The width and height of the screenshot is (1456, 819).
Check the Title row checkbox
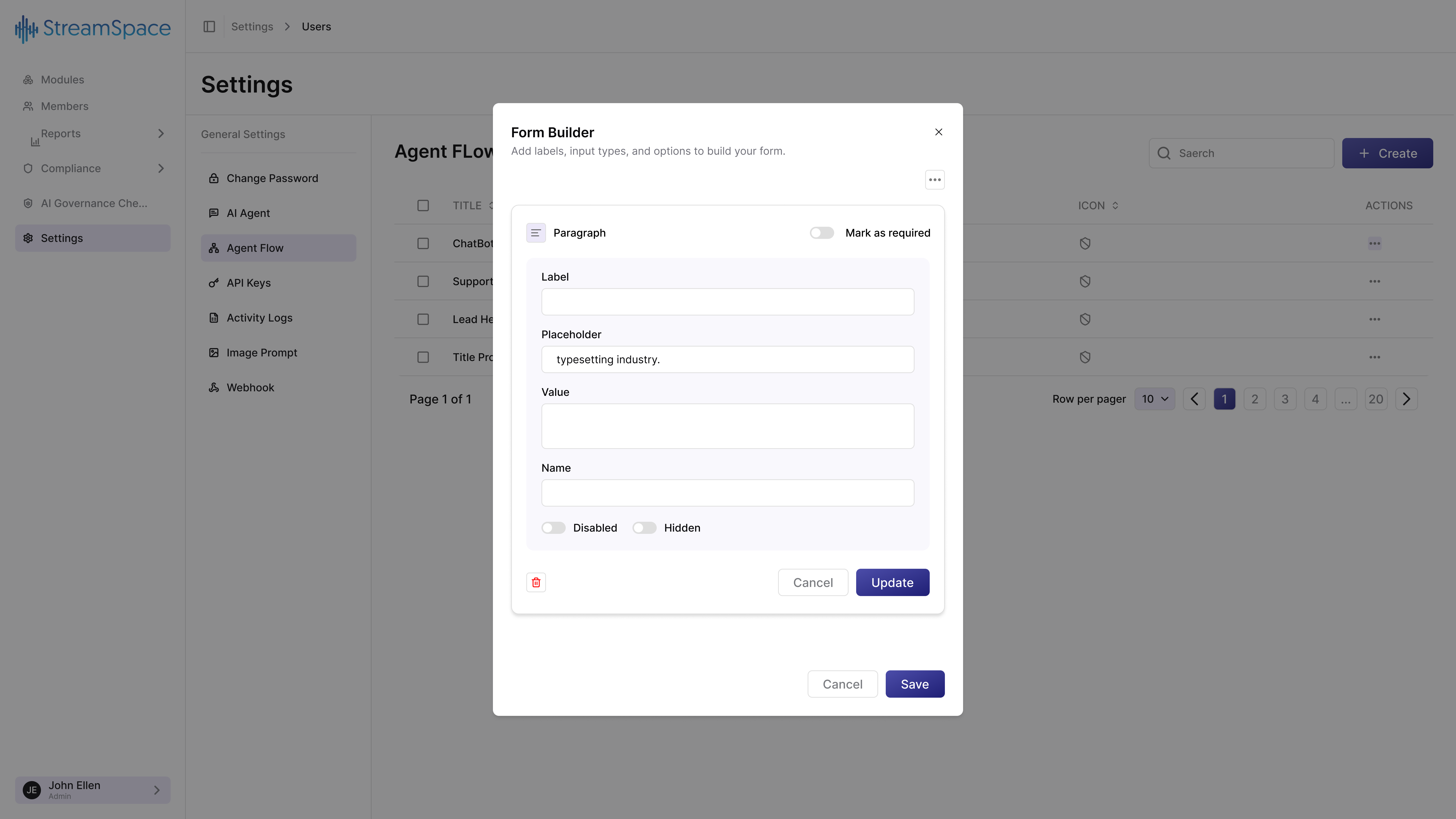pyautogui.click(x=423, y=357)
